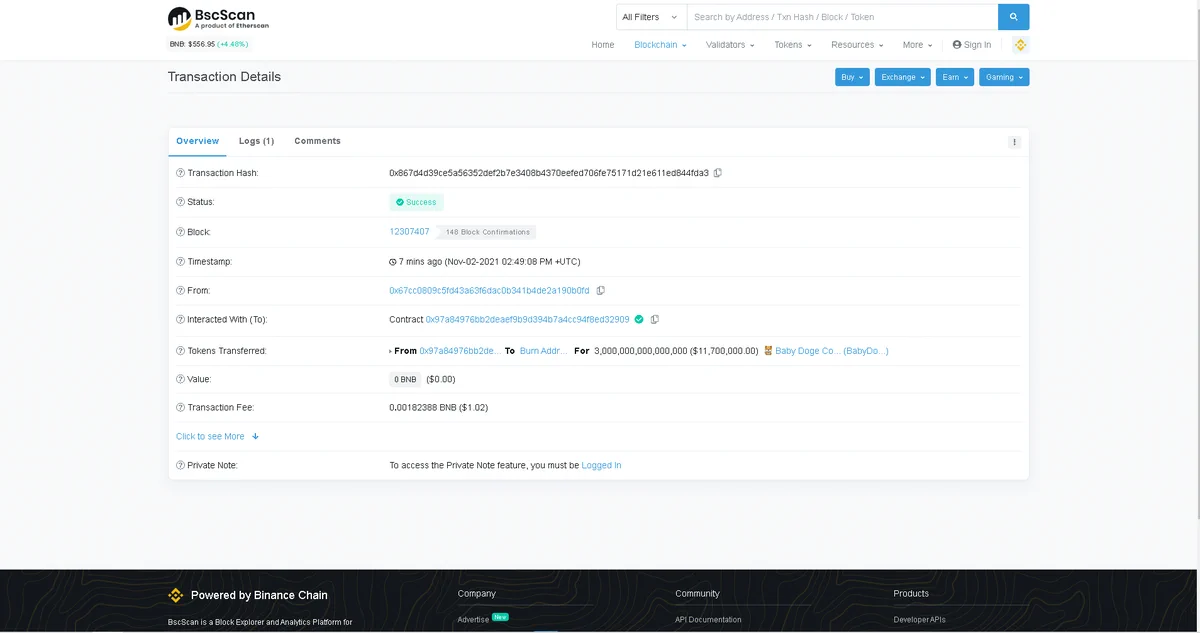Open the Burn Addr... link

coord(544,351)
